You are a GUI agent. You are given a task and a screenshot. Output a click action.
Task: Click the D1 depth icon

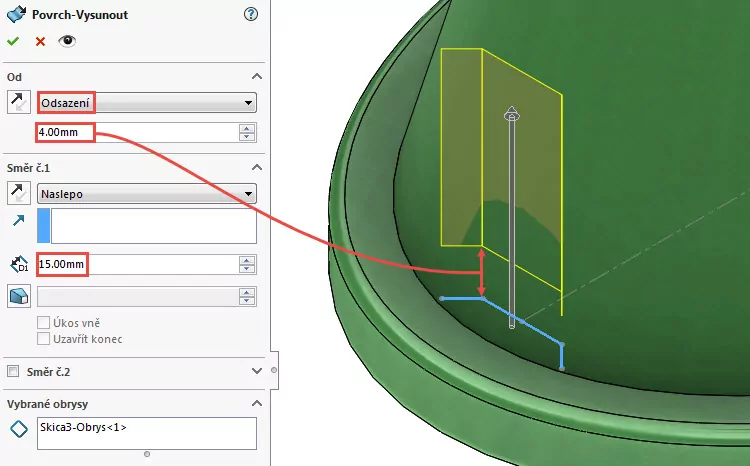tap(19, 265)
